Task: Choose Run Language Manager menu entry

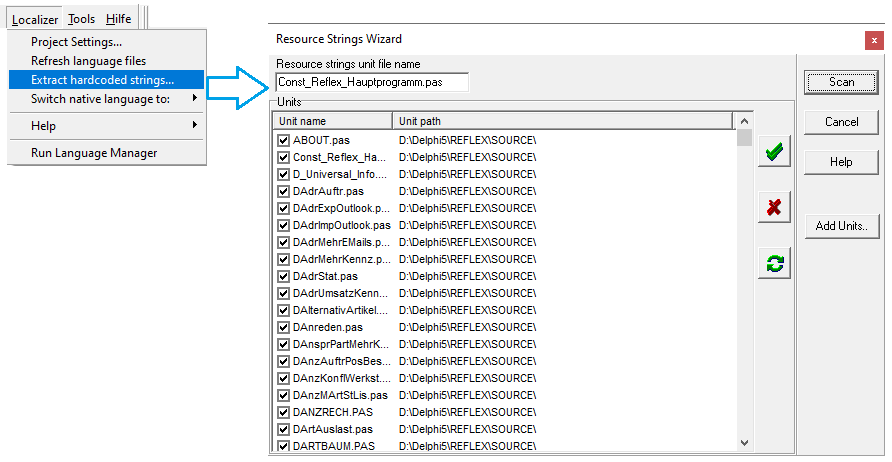Action: [106, 153]
